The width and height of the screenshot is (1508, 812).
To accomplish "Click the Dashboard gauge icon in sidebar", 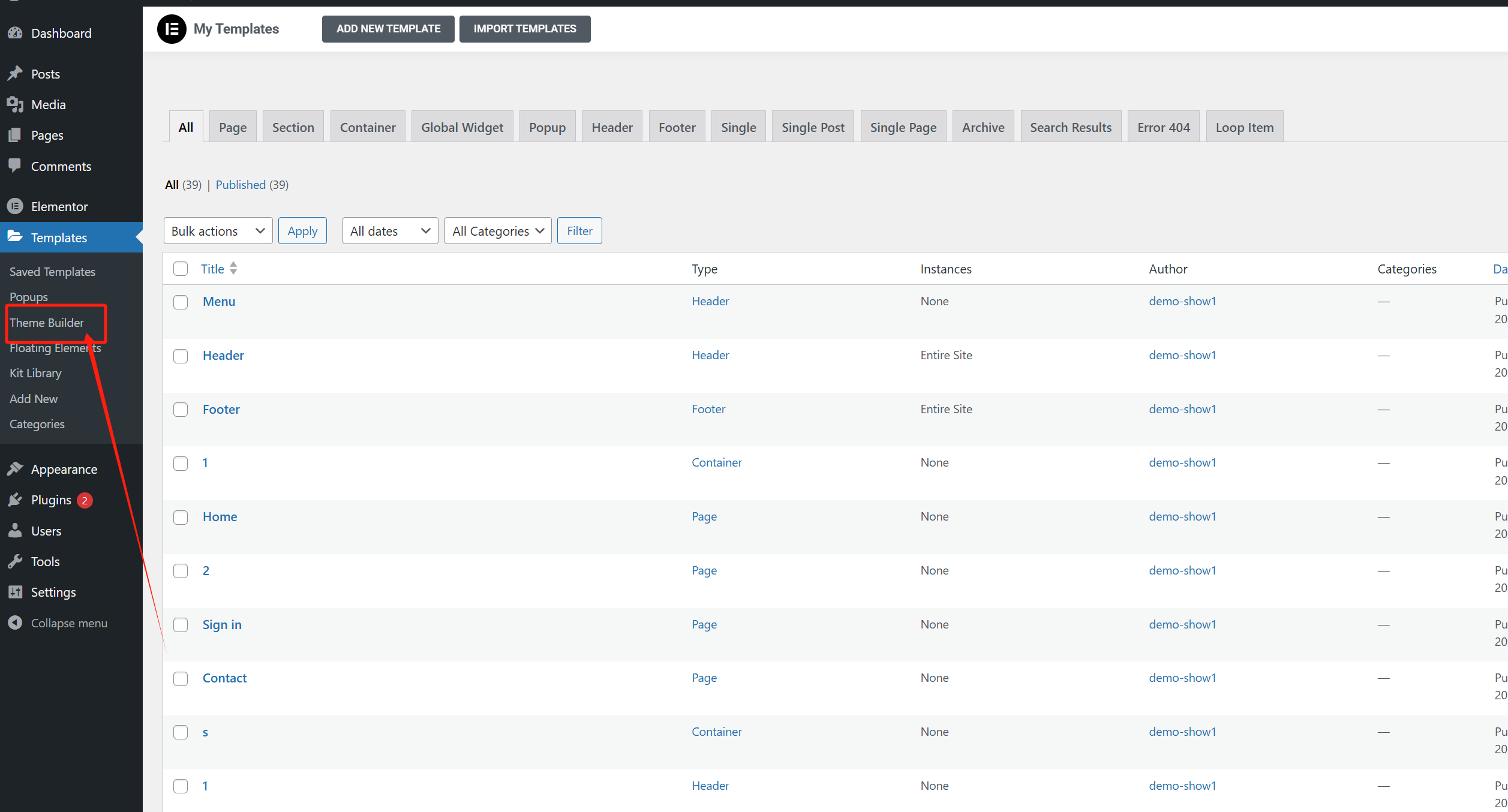I will click(x=15, y=34).
